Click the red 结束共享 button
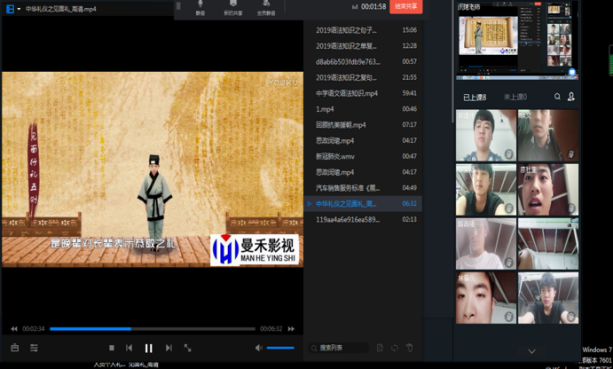 tap(406, 7)
